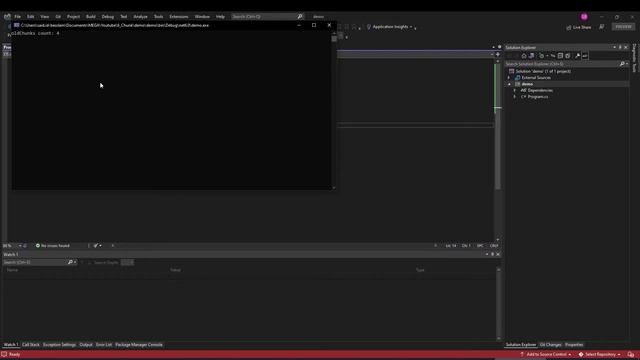
Task: Click the Visual Studio logo icon
Action: click(x=7, y=17)
